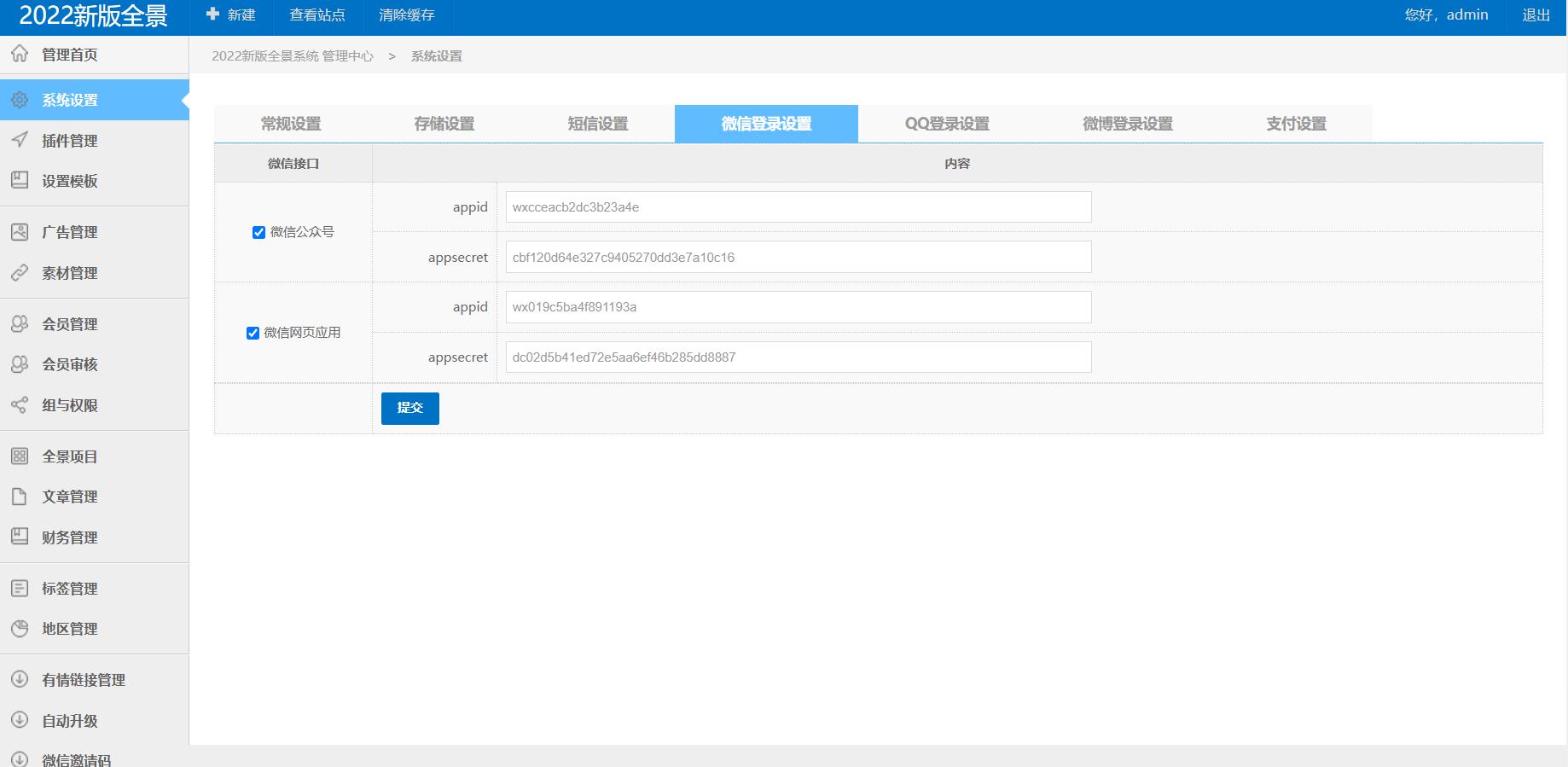The width and height of the screenshot is (1568, 767).
Task: Click the 2022新版全景系统 管理中心 breadcrumb
Action: tap(293, 56)
